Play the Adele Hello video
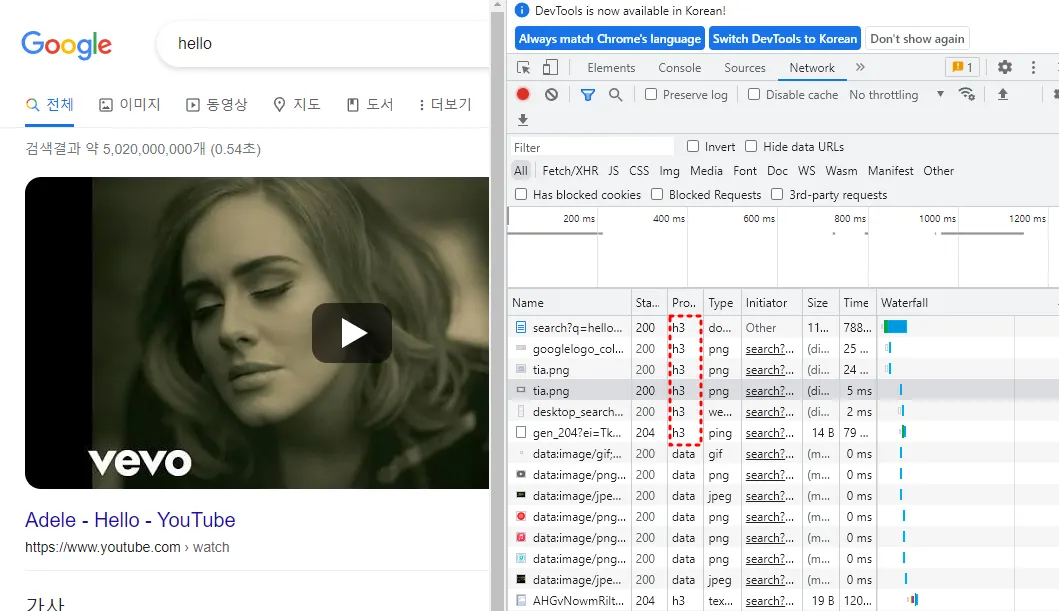The height and width of the screenshot is (611, 1059). coord(352,333)
